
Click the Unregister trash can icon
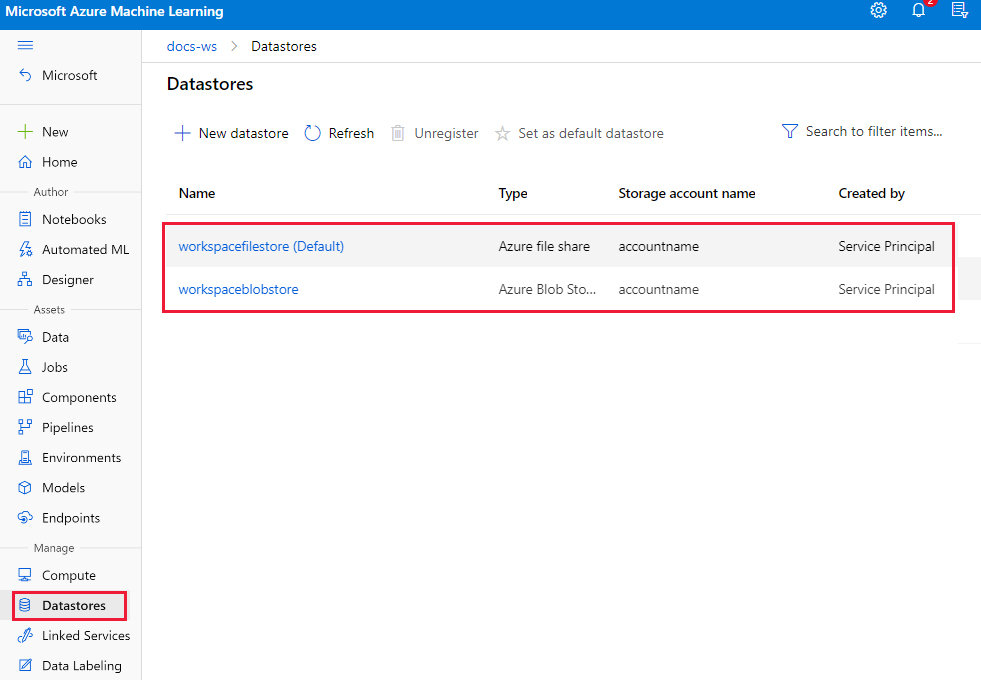pos(397,133)
